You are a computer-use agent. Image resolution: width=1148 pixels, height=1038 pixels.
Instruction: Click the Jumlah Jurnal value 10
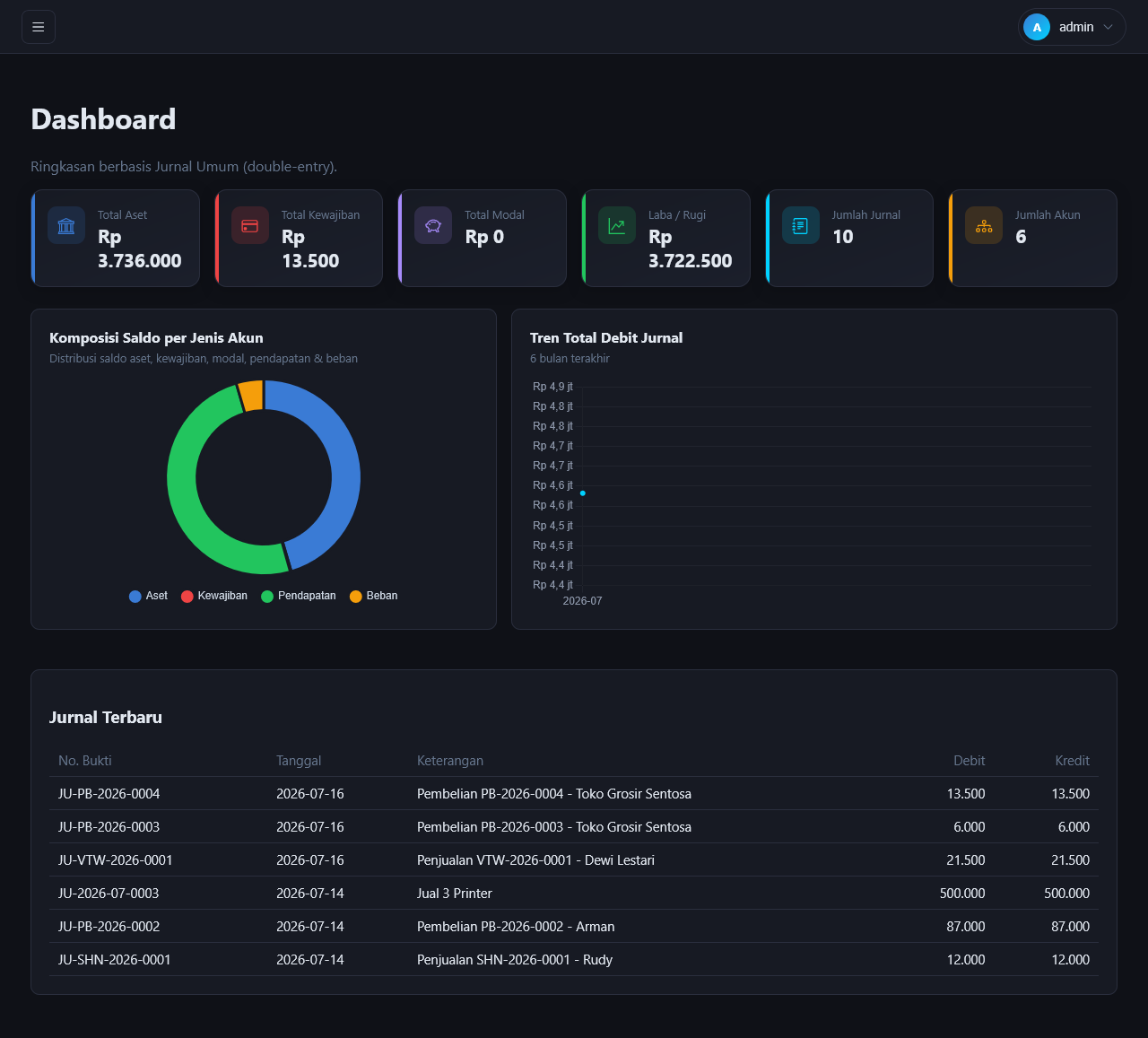pyautogui.click(x=843, y=237)
